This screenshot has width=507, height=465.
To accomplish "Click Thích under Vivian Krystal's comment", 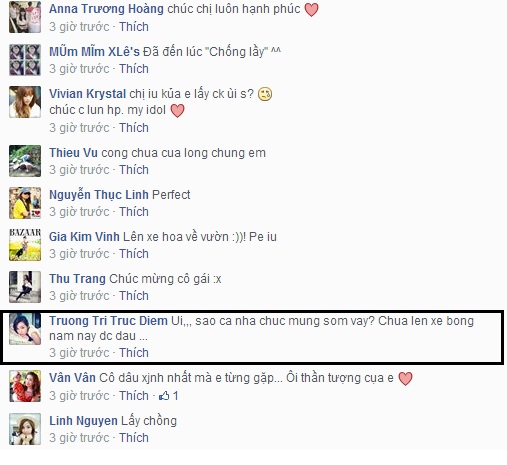I will (x=134, y=128).
